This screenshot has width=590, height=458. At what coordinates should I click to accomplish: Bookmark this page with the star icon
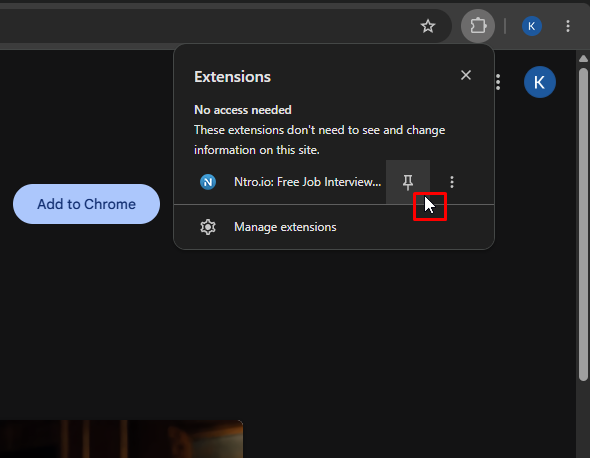click(x=427, y=26)
